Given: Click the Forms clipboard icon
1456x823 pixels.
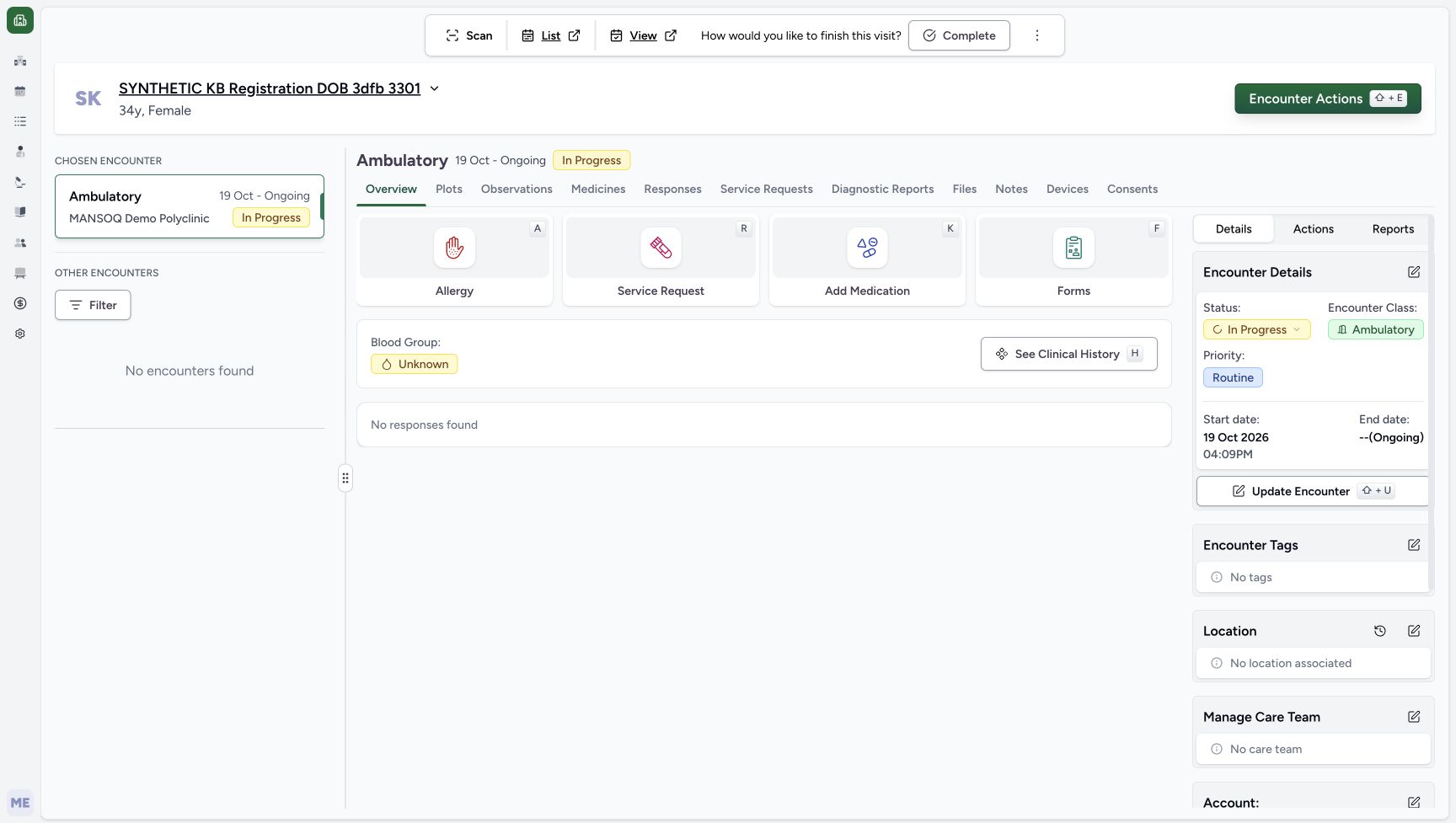Looking at the screenshot, I should [x=1073, y=248].
